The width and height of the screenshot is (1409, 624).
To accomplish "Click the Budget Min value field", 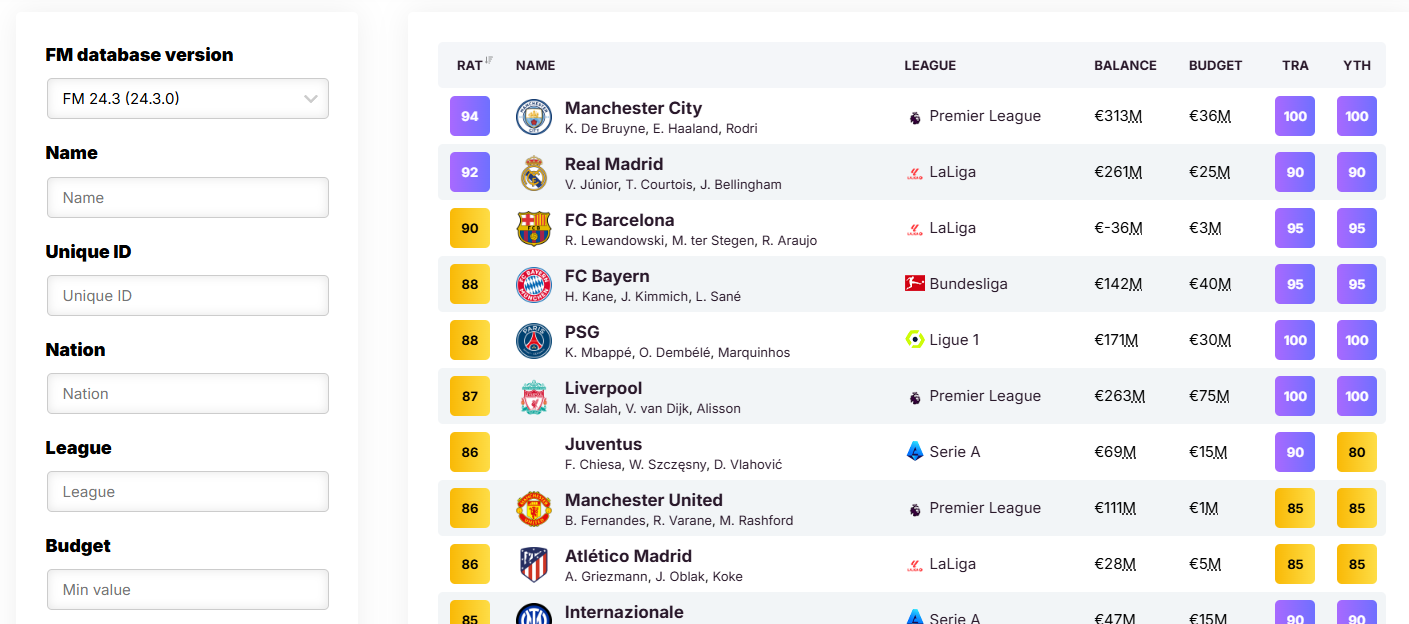I will pos(188,590).
